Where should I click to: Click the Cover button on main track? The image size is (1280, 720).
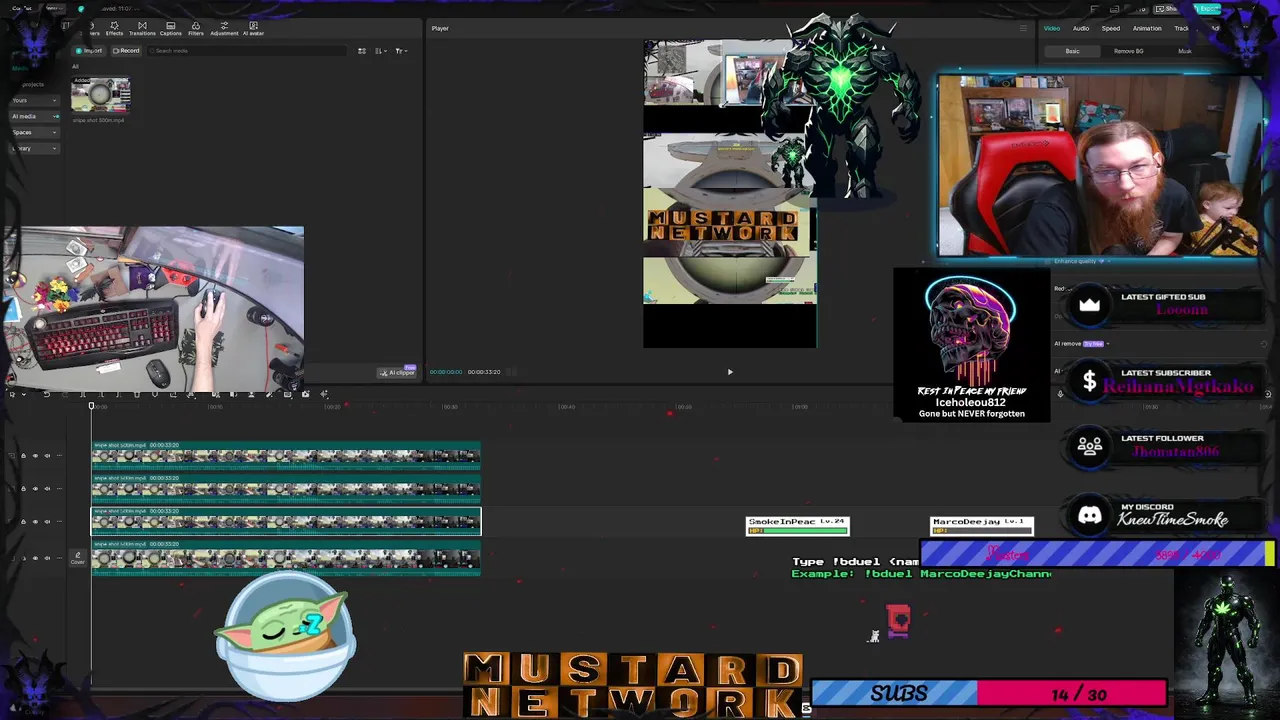pos(77,558)
